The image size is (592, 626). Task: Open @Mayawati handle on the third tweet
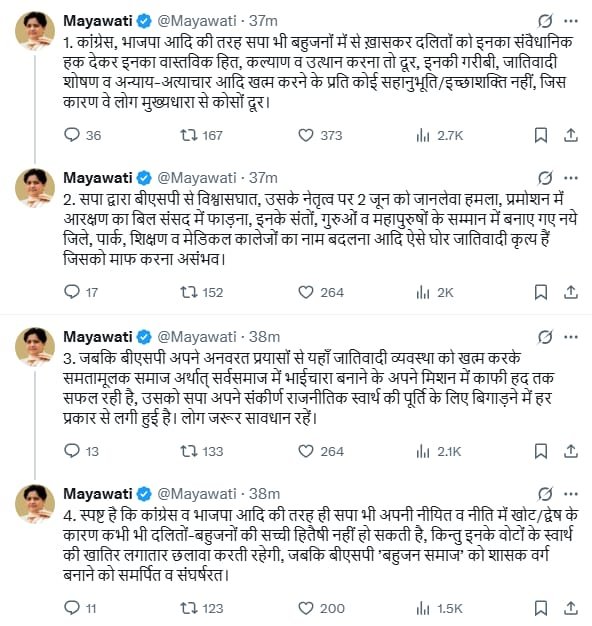197,337
